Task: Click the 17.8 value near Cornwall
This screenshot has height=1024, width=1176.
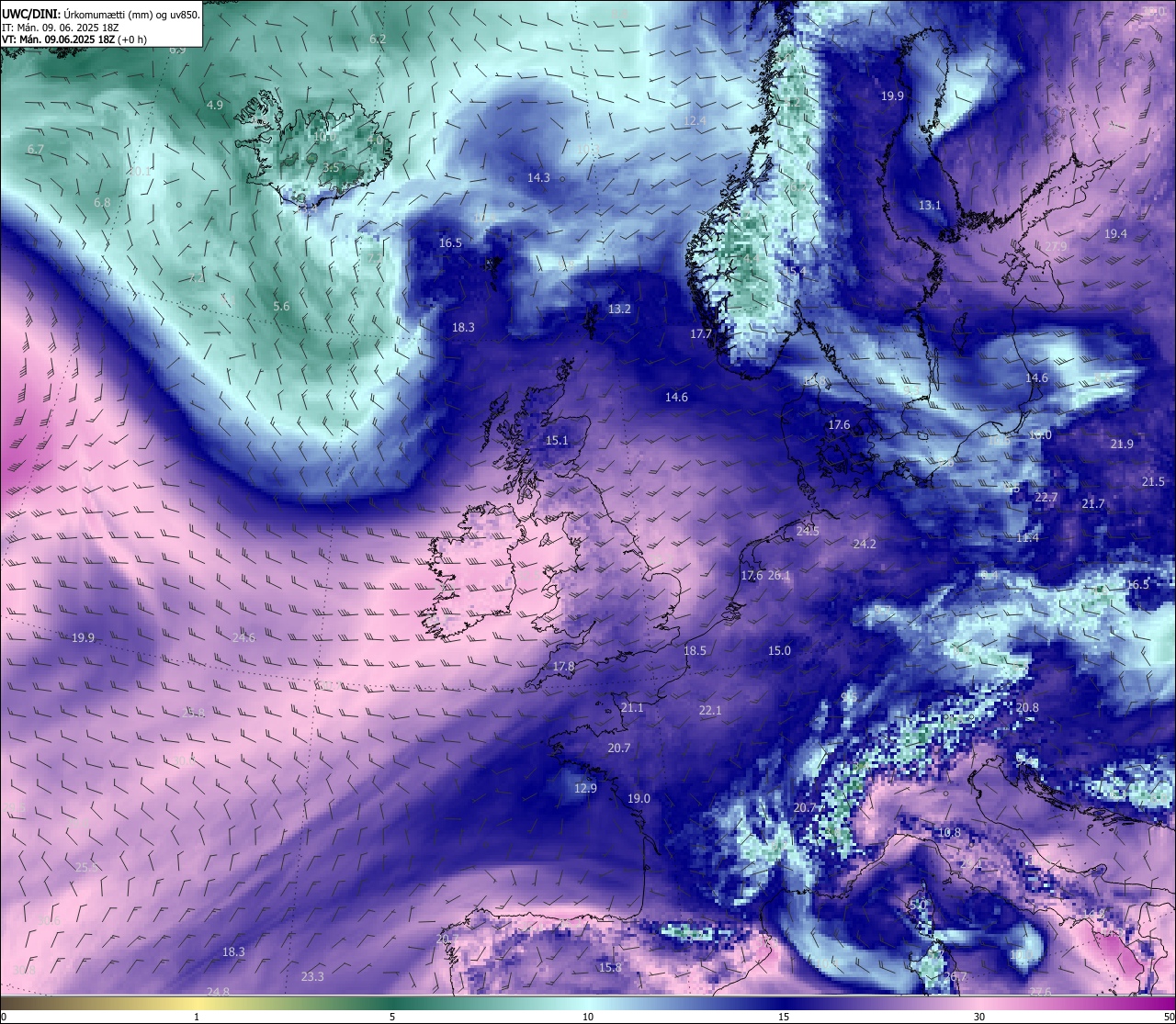Action: [x=563, y=666]
